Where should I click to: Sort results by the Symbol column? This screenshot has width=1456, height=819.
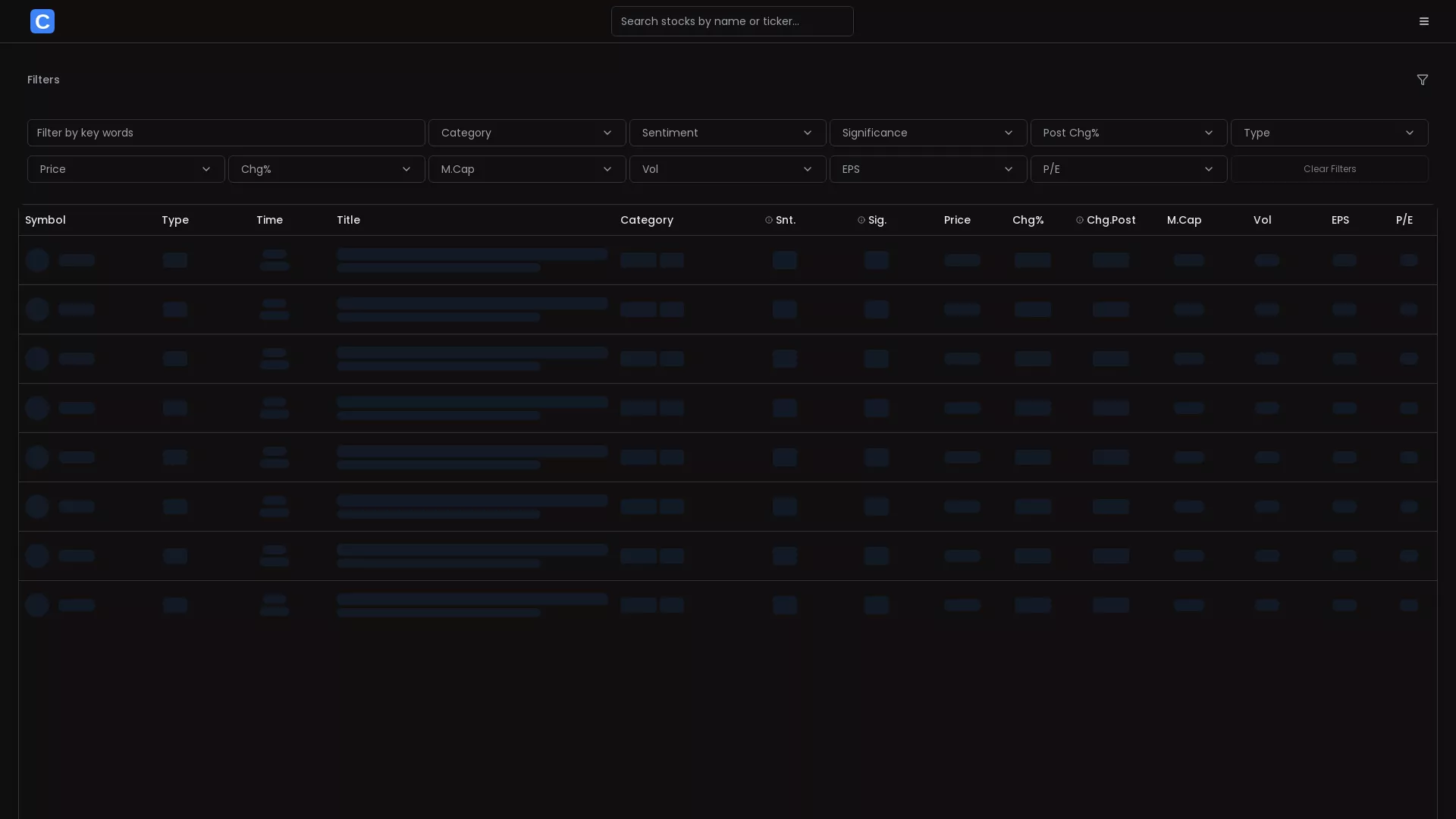coord(45,220)
